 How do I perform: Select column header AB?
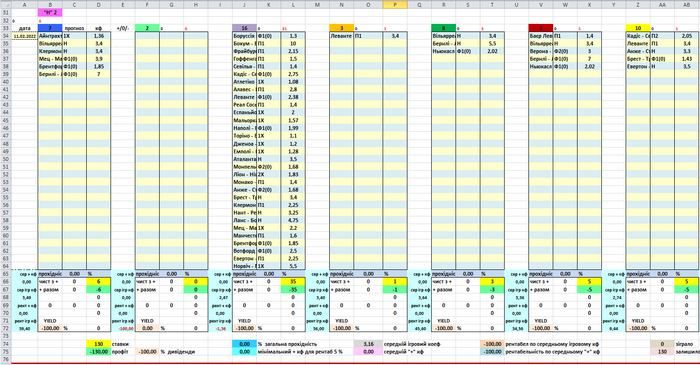(686, 5)
